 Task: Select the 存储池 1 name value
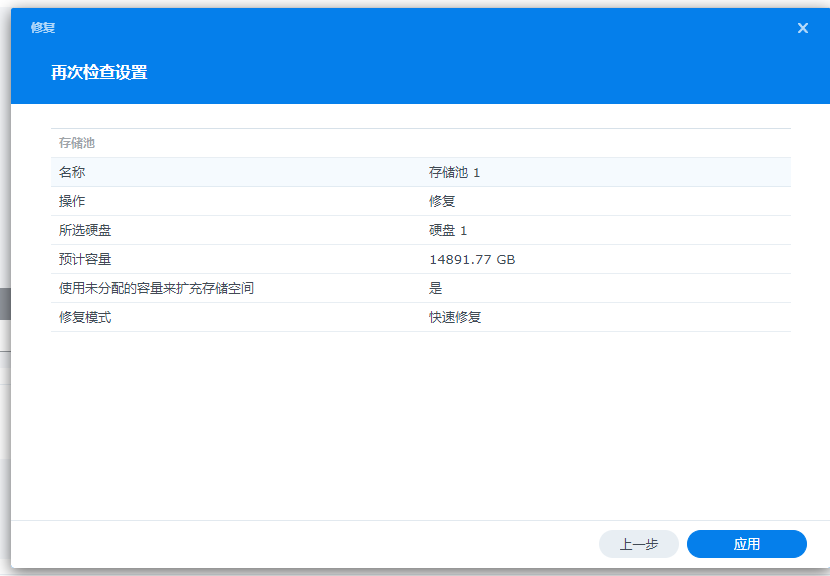(x=454, y=172)
